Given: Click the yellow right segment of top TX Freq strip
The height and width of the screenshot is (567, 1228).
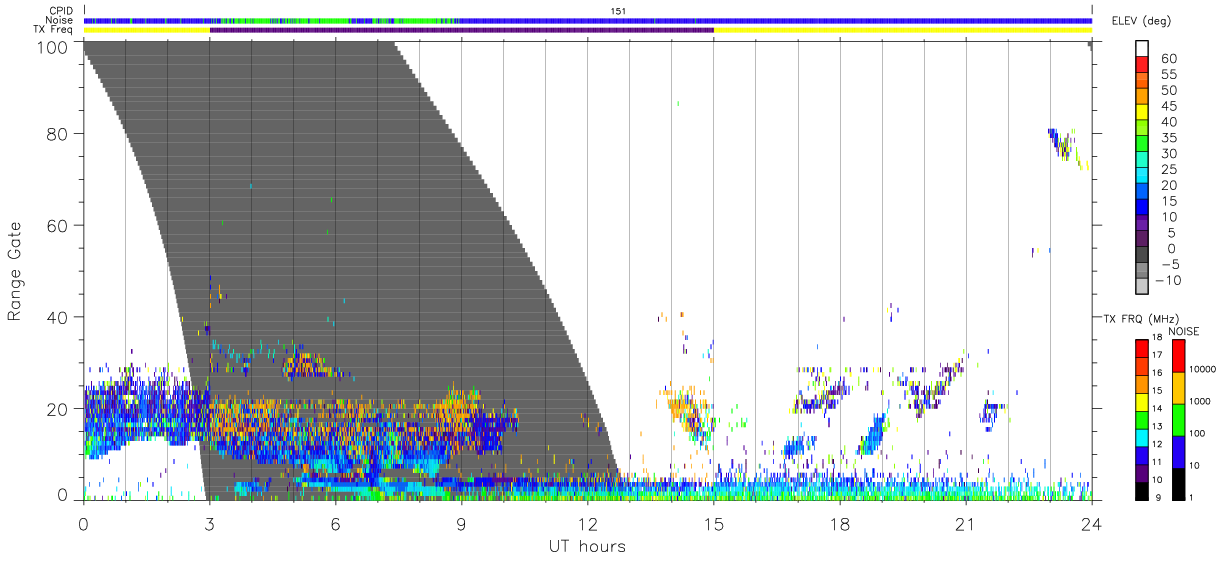Looking at the screenshot, I should 902,30.
